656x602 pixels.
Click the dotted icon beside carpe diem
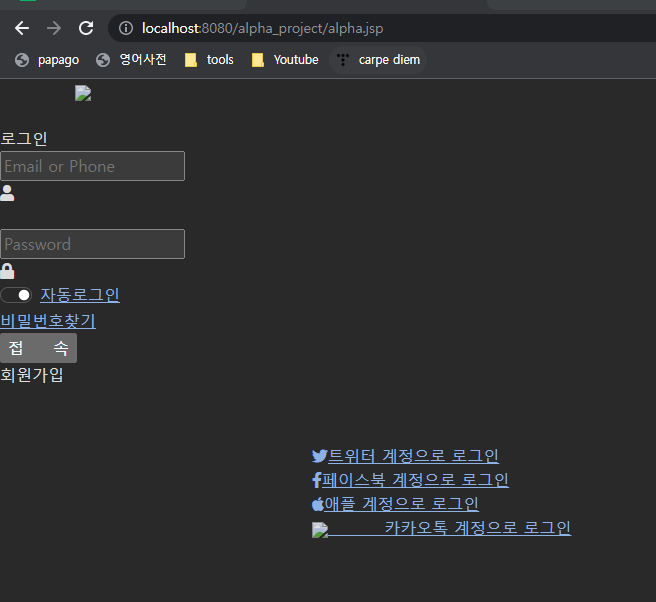343,60
